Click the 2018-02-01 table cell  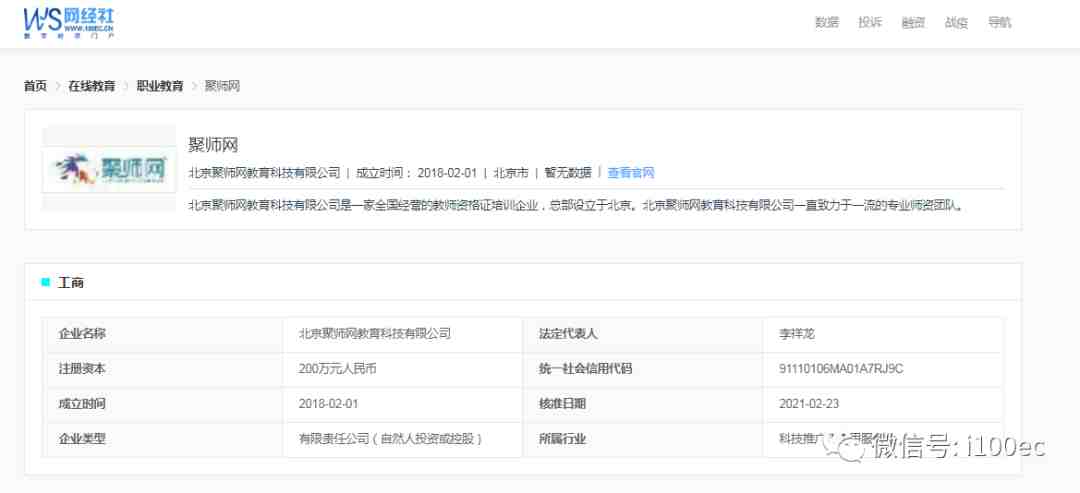[x=403, y=404]
